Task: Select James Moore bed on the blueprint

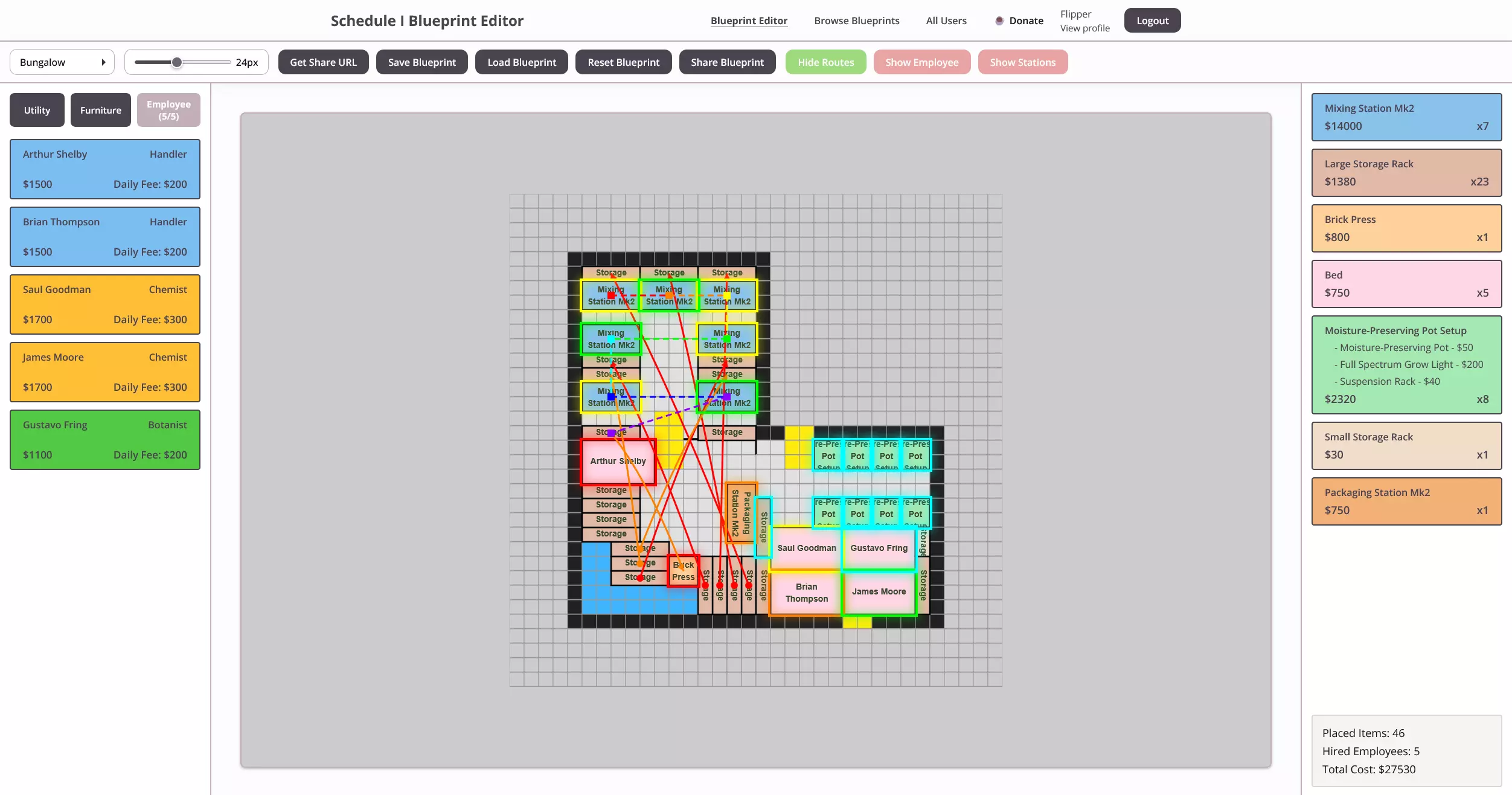Action: 879,592
